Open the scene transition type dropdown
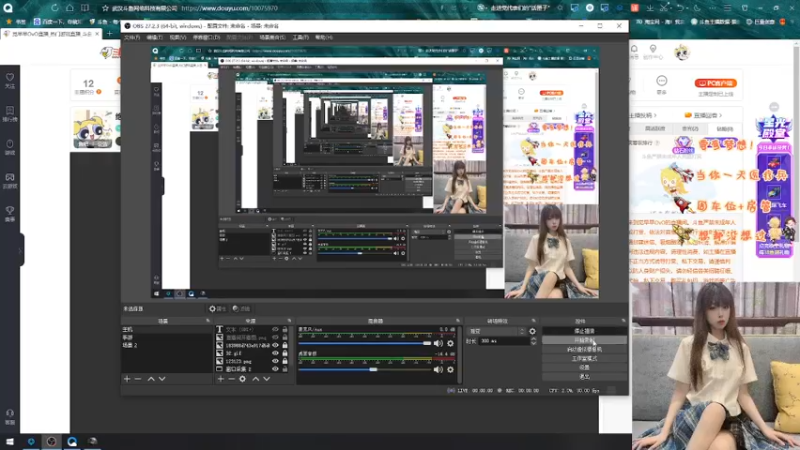This screenshot has height=450, width=800. 496,331
